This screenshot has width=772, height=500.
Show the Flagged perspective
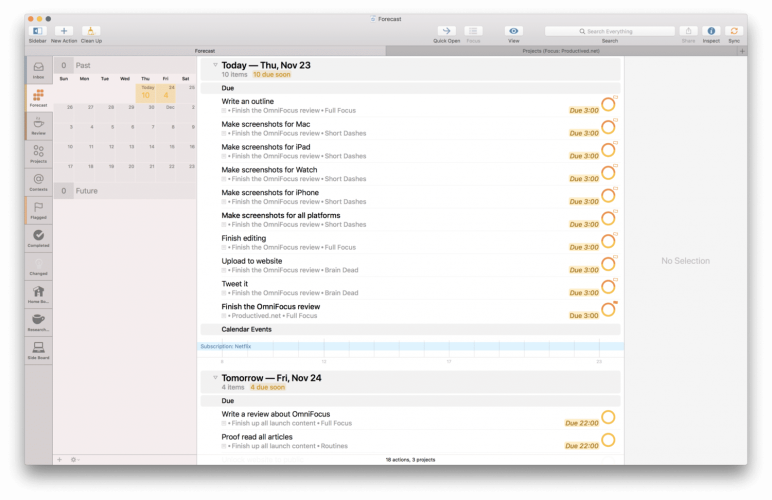click(x=38, y=210)
